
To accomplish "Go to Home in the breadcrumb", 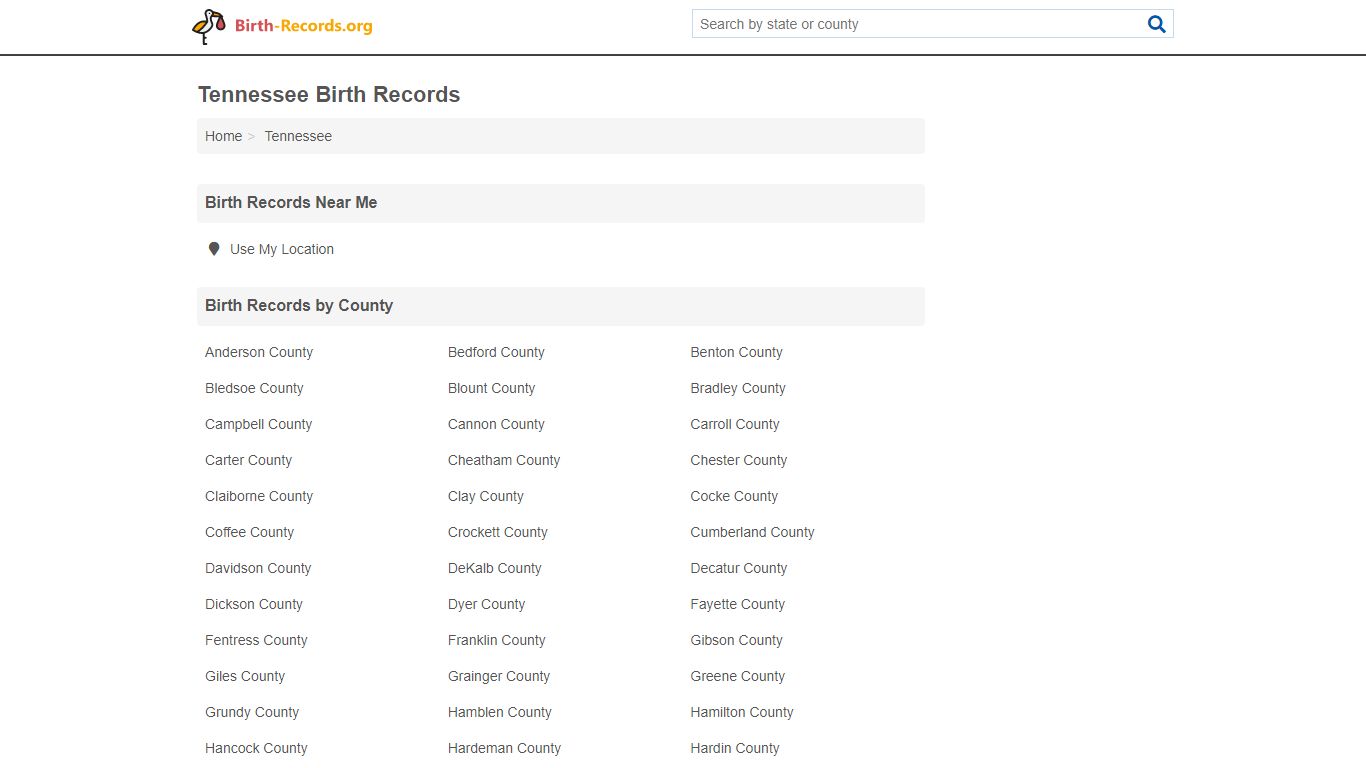I will tap(223, 136).
